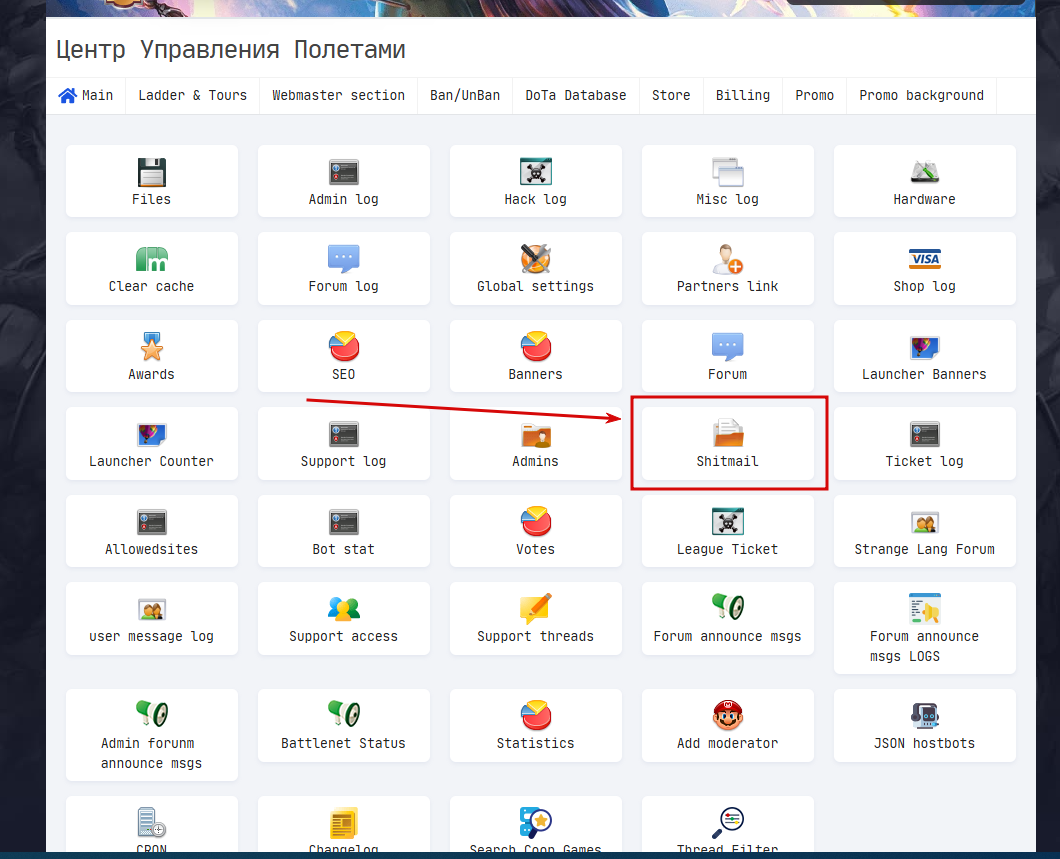Open the Support log icon
The image size is (1060, 859).
343,435
